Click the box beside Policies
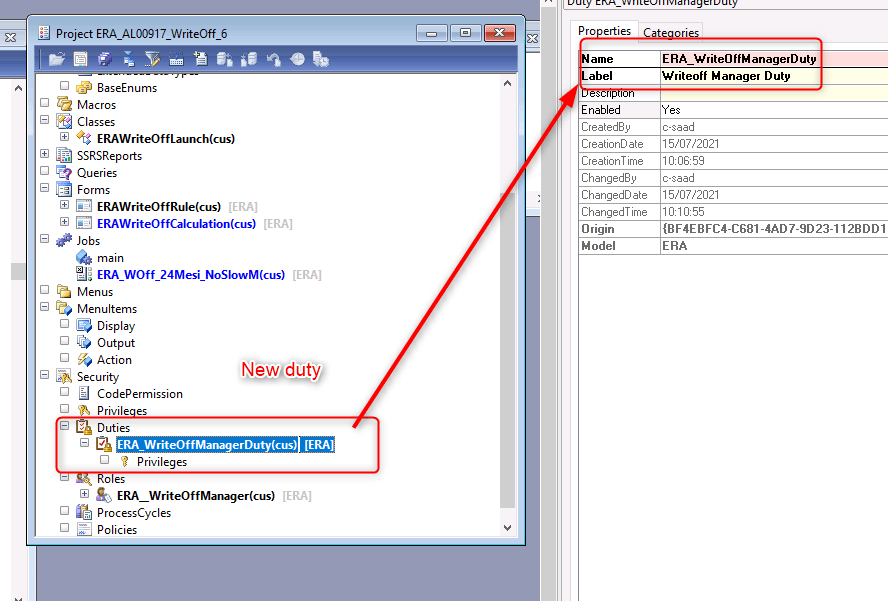The width and height of the screenshot is (888, 601). tap(64, 530)
